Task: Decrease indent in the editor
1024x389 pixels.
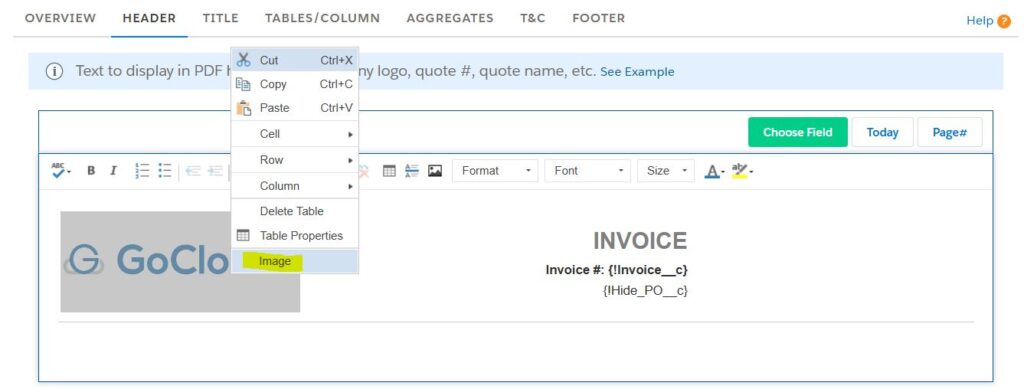Action: [x=192, y=171]
